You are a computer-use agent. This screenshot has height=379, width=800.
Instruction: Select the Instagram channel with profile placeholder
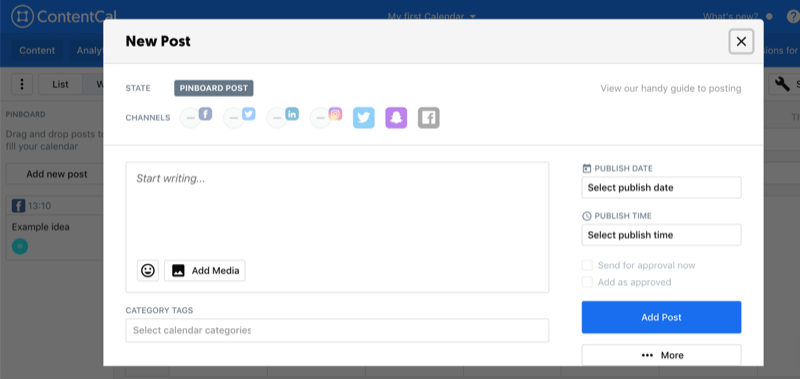(x=327, y=117)
